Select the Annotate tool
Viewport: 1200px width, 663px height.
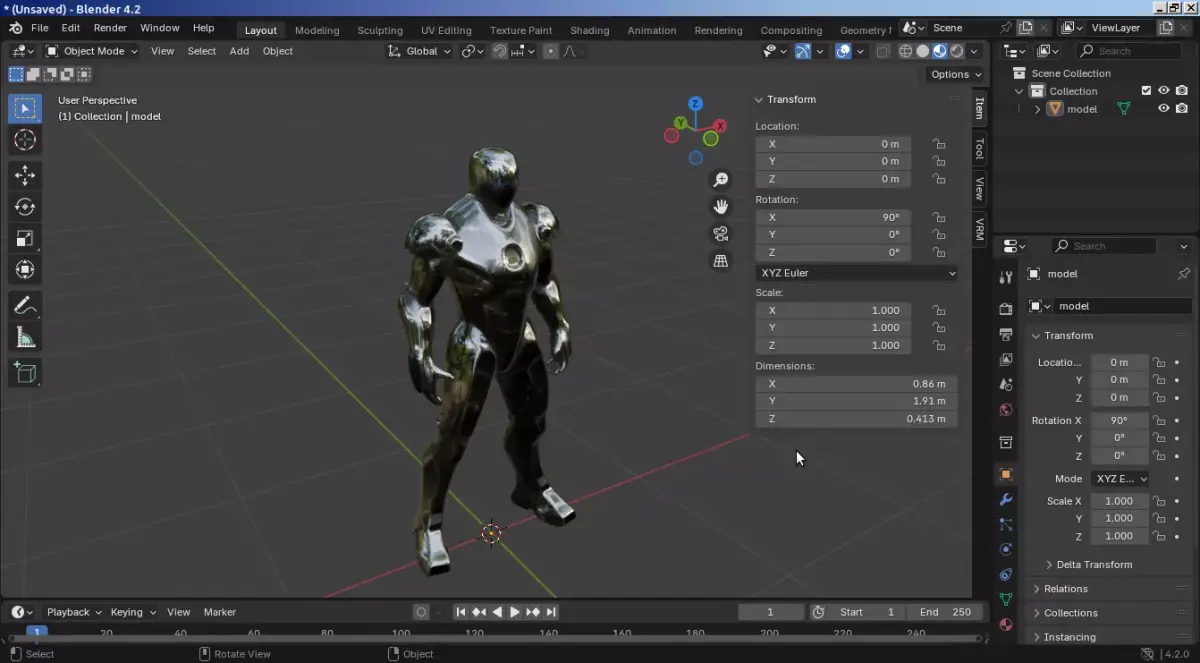(x=25, y=306)
